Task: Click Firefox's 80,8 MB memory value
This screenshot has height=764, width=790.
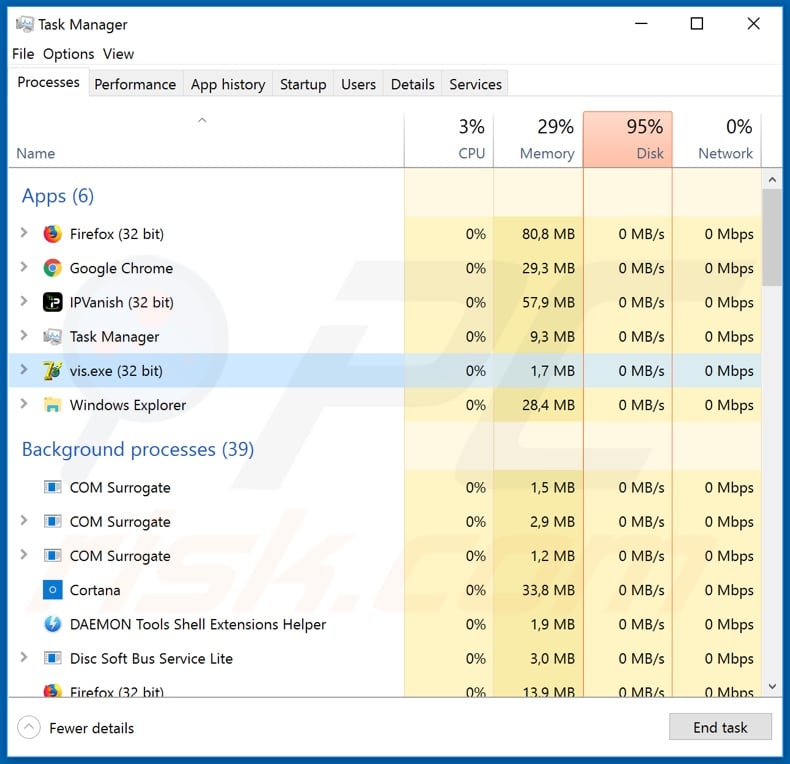Action: (x=548, y=234)
